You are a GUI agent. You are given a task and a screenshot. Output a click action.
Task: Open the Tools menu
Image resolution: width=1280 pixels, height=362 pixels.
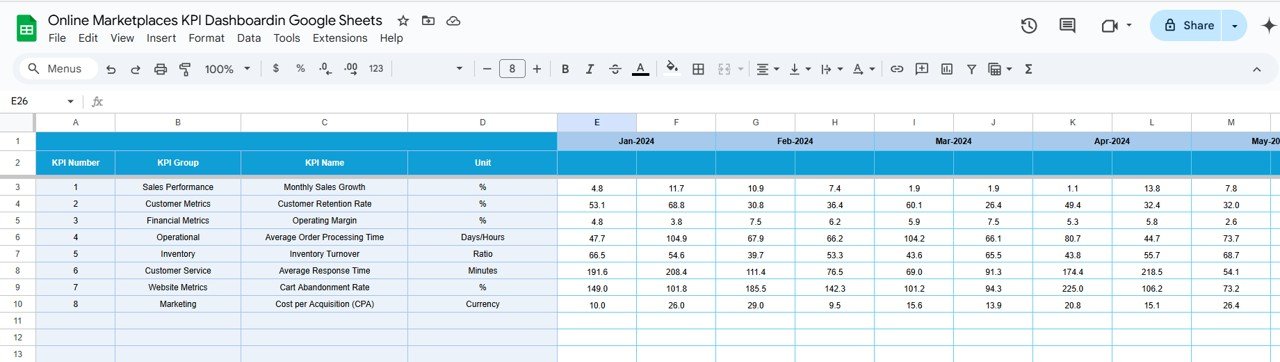pos(287,38)
